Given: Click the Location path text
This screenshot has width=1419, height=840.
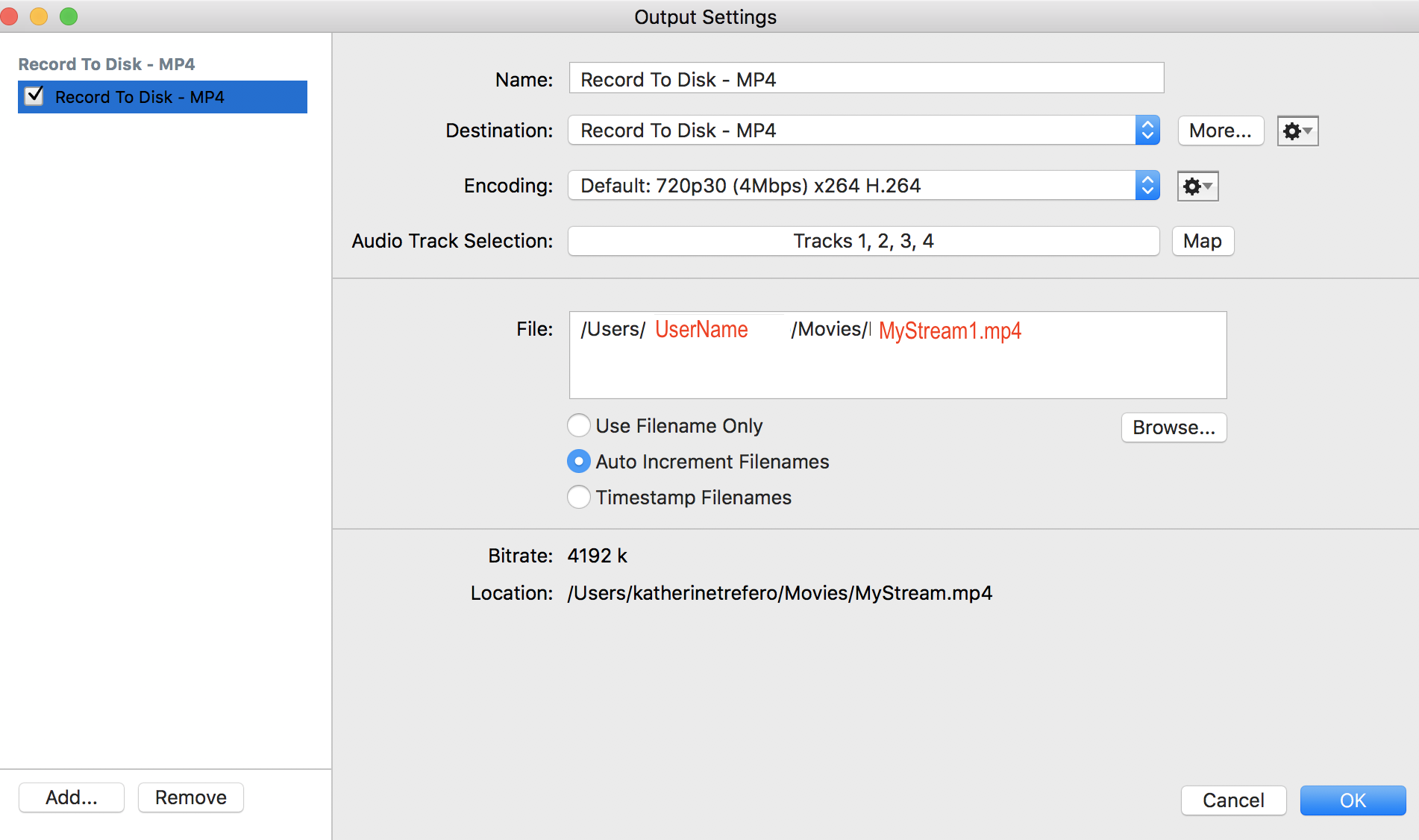Looking at the screenshot, I should (x=780, y=593).
